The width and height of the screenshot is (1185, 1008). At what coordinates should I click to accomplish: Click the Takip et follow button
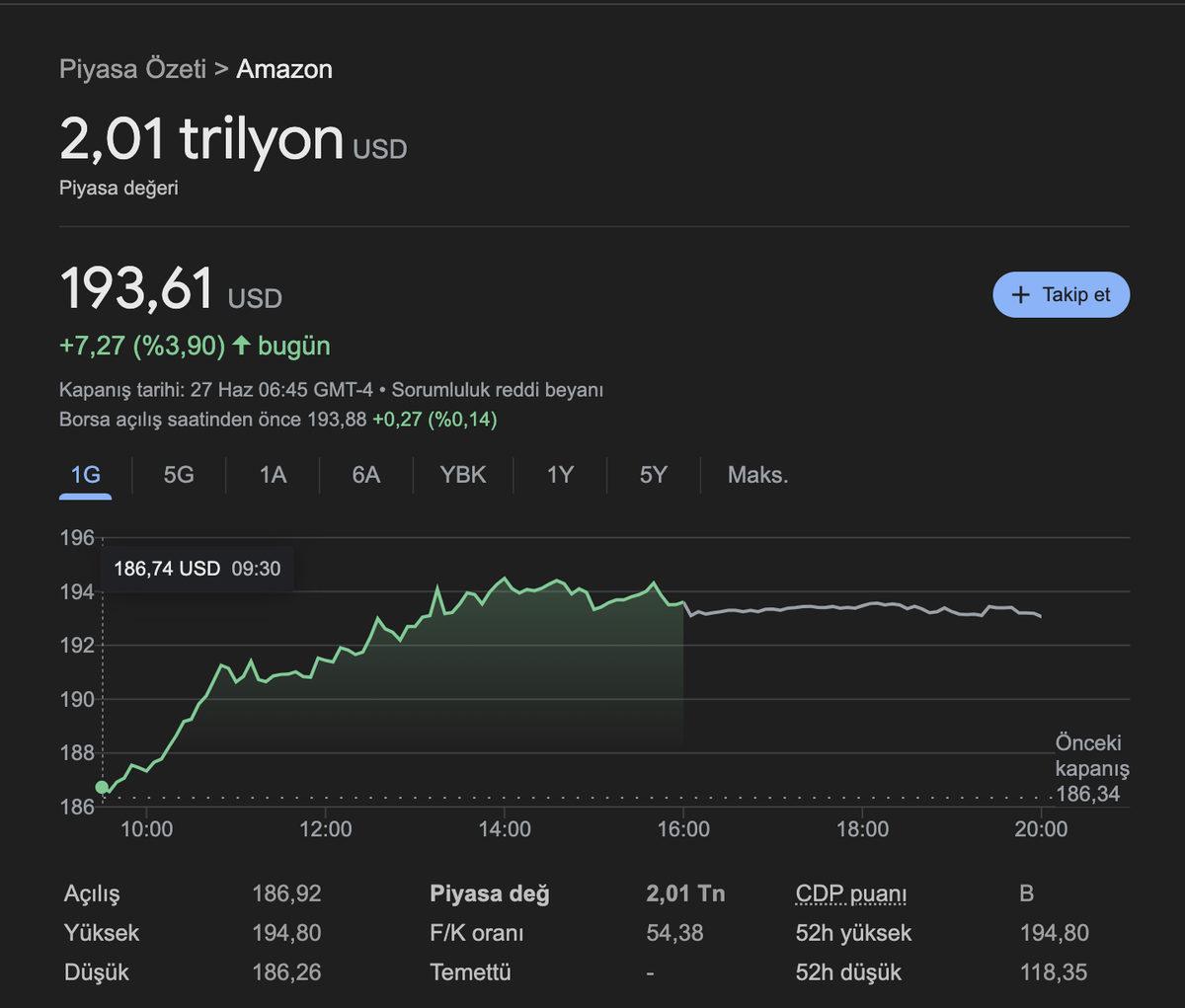pos(1061,294)
